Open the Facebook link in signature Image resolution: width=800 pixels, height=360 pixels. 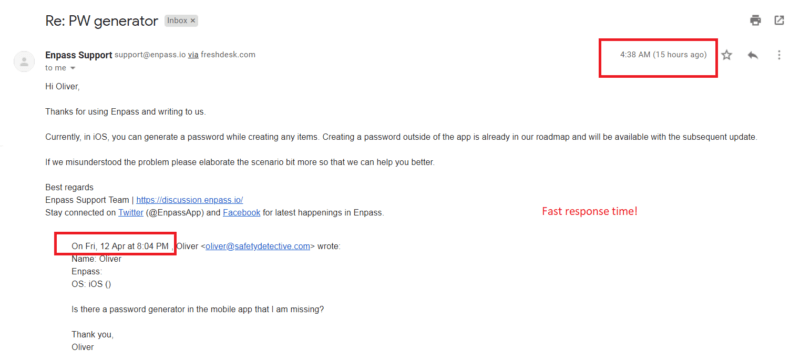(241, 213)
